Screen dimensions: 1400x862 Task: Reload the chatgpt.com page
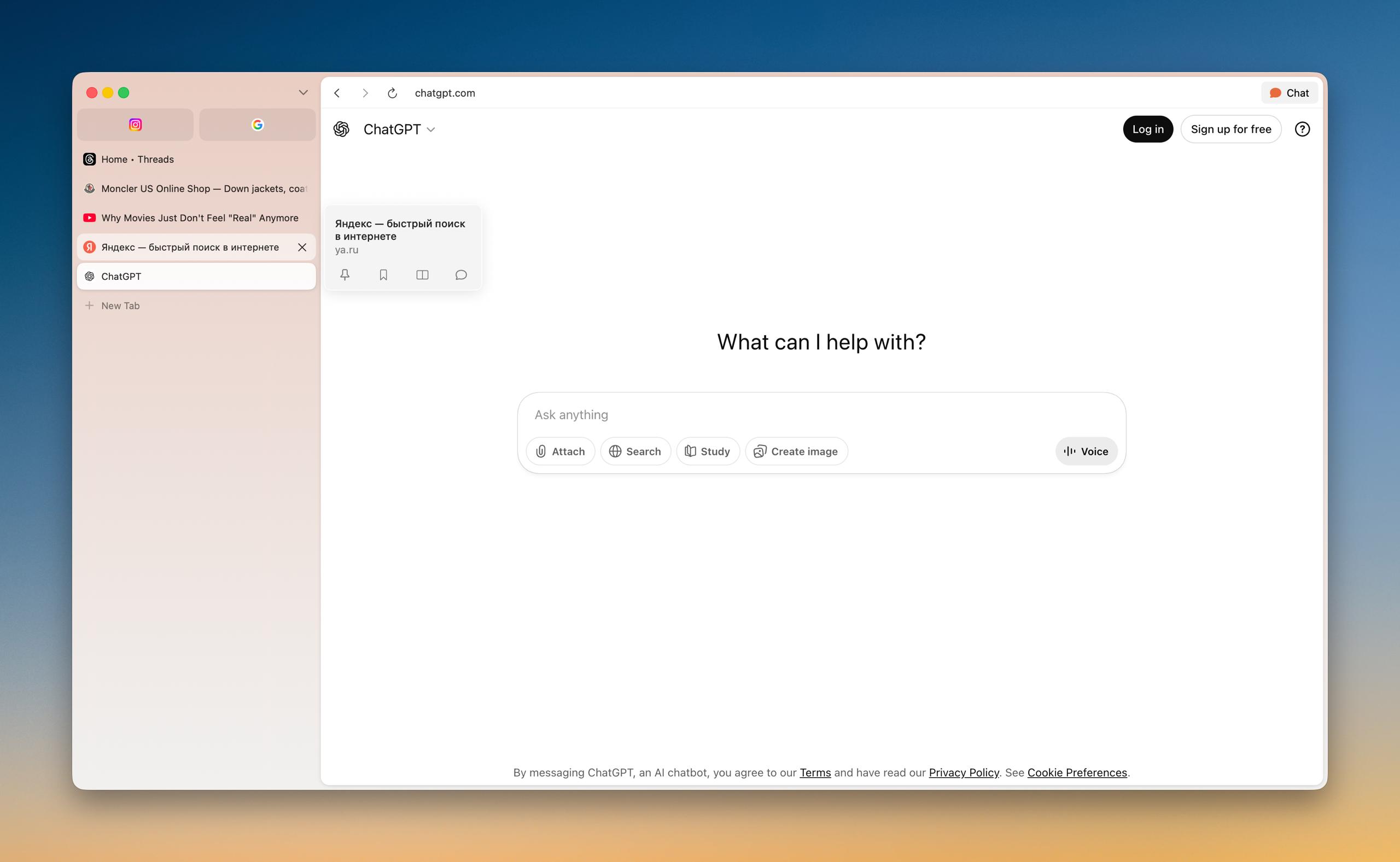point(392,93)
